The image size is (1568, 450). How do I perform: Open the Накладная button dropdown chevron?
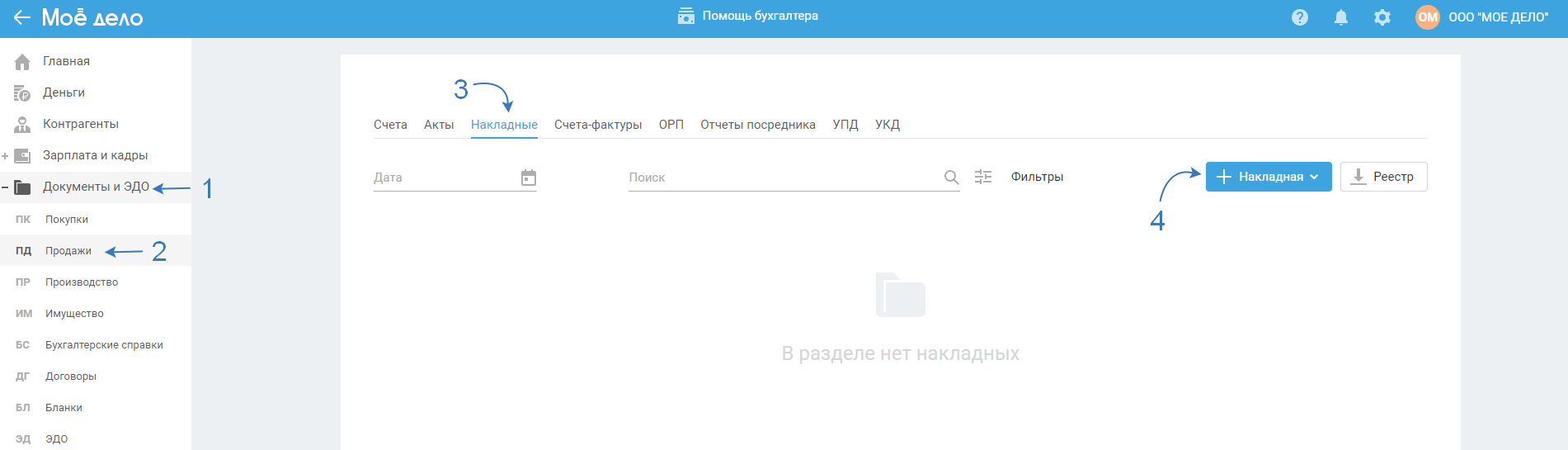[1314, 177]
